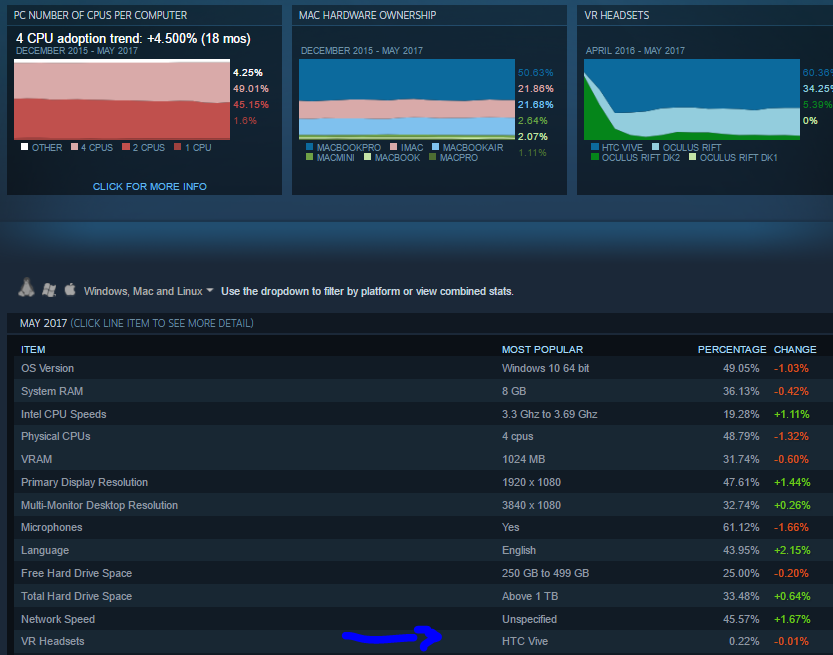Click the Apple logo platform icon

click(x=70, y=289)
